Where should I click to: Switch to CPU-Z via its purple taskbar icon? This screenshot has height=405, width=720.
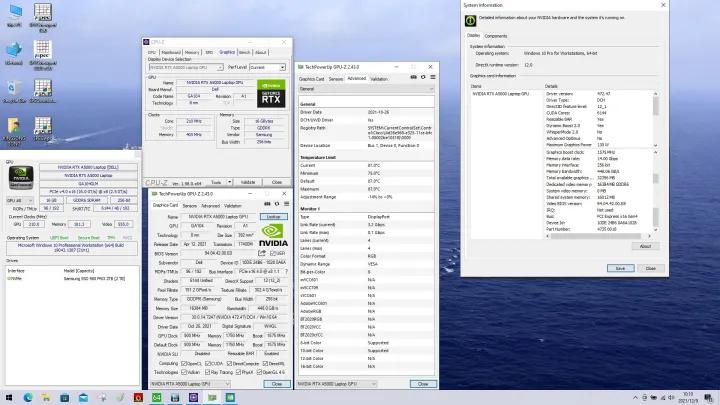coord(193,398)
